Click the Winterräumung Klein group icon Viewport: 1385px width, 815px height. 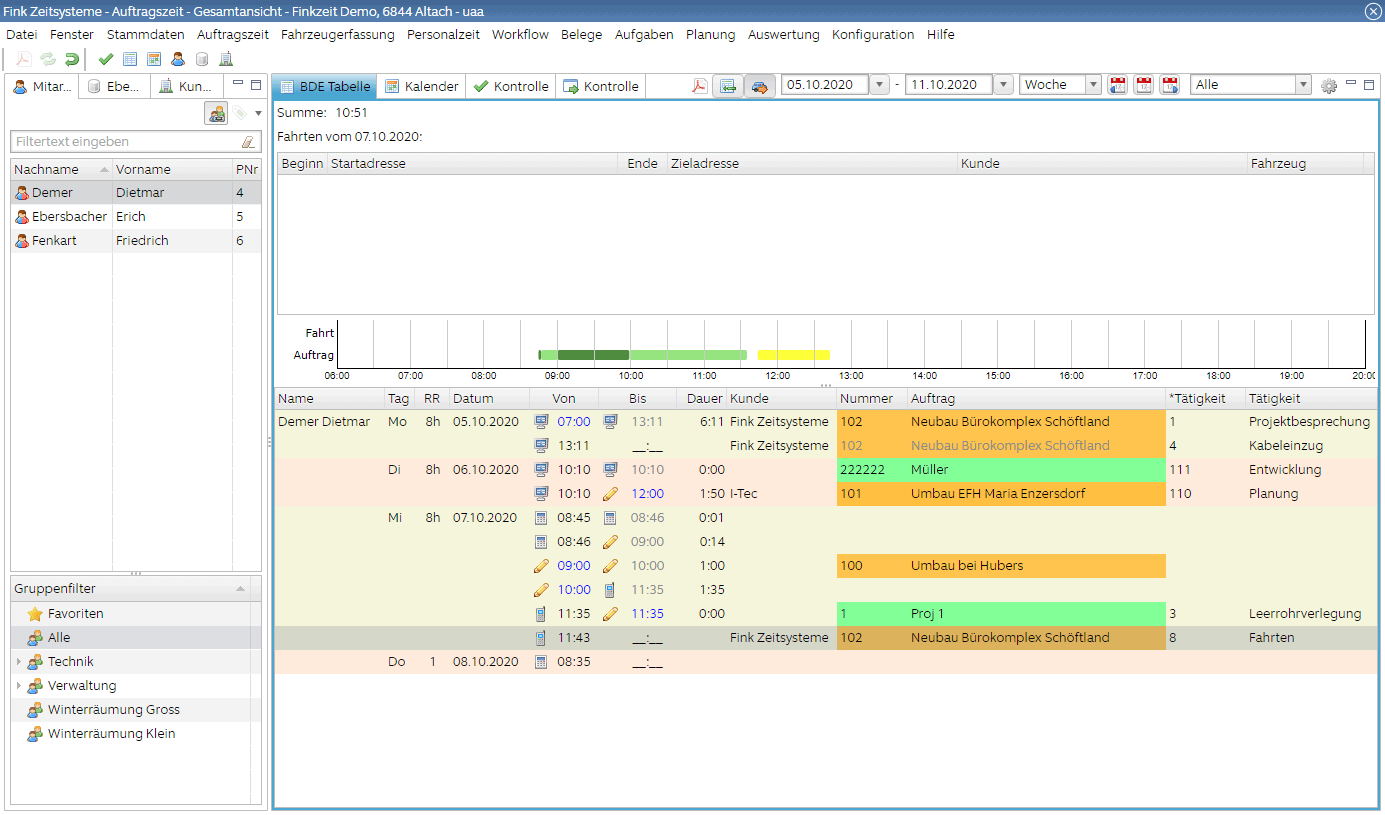point(35,734)
